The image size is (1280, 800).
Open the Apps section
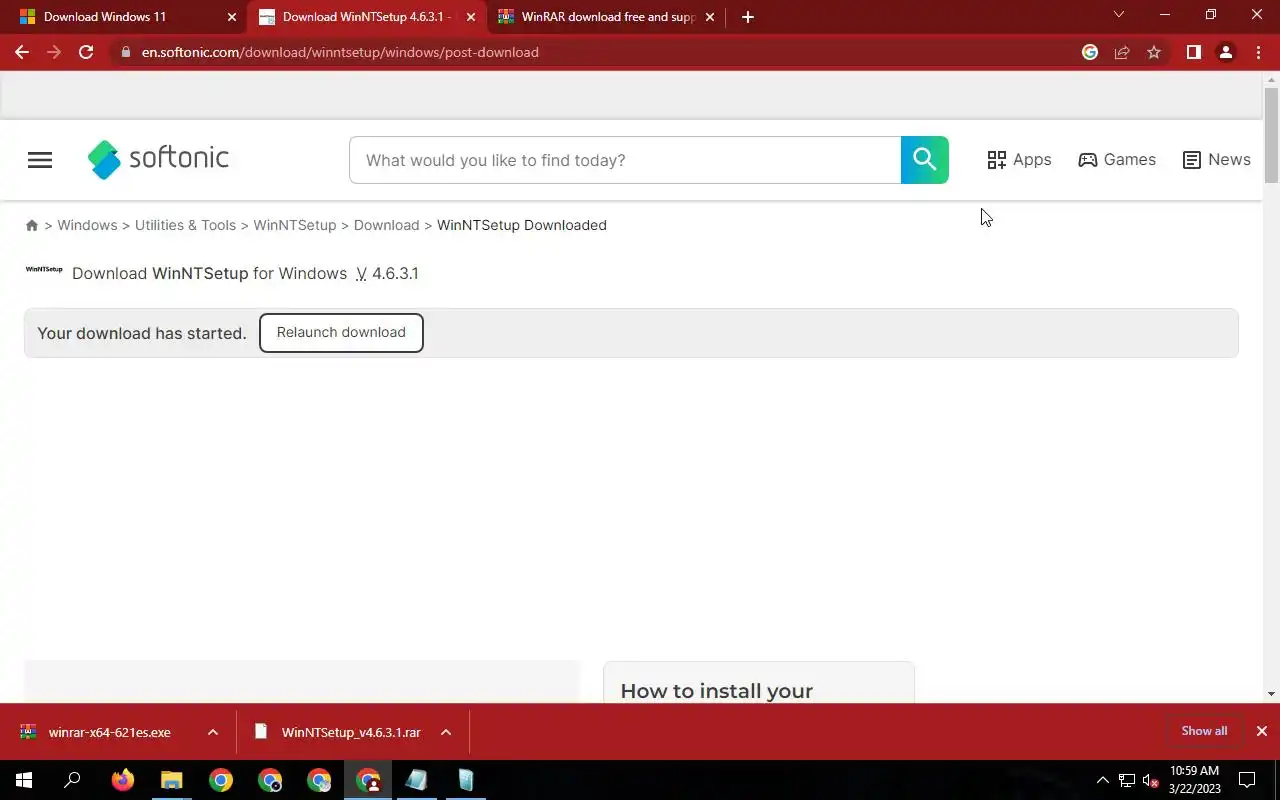pyautogui.click(x=1019, y=160)
